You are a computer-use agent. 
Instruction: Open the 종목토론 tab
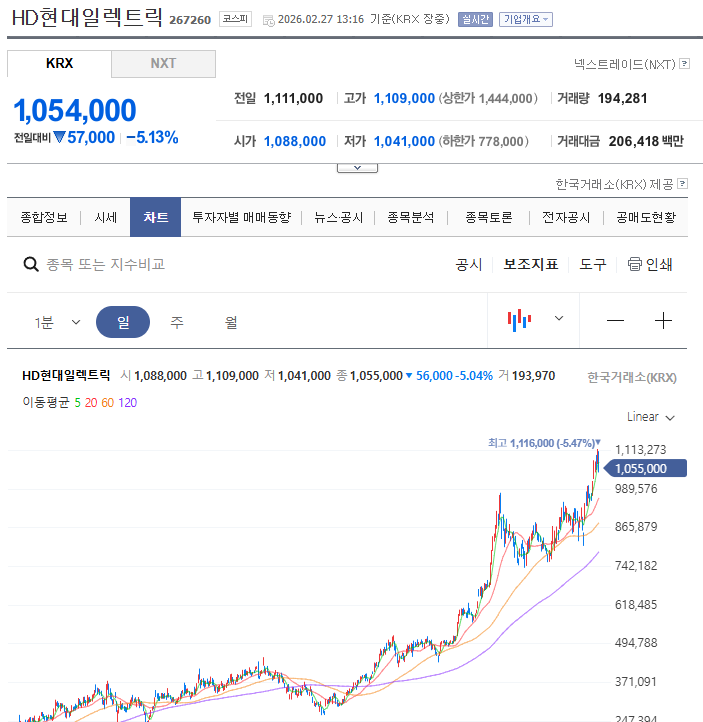(488, 217)
